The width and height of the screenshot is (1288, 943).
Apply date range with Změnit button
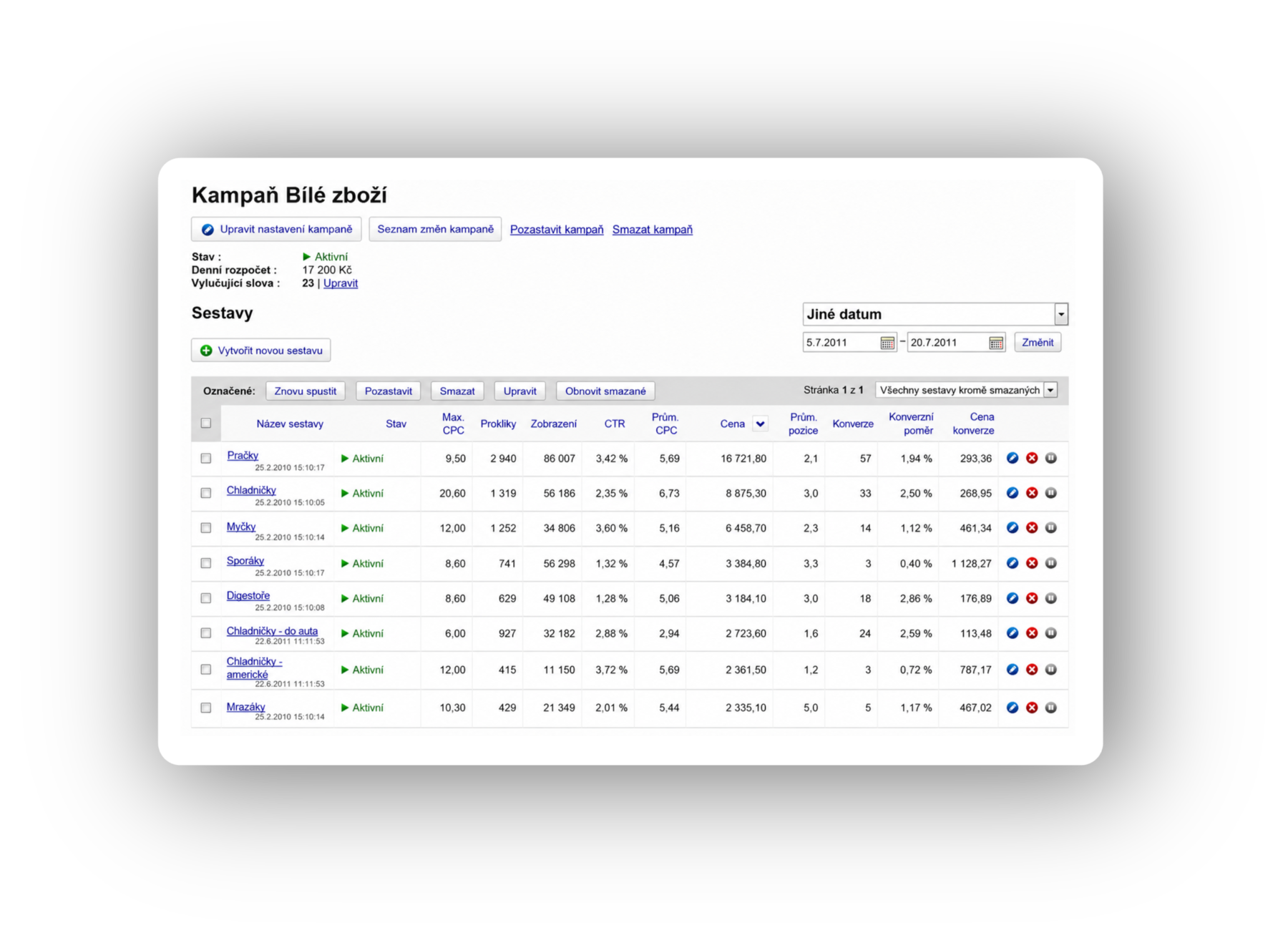[1038, 343]
